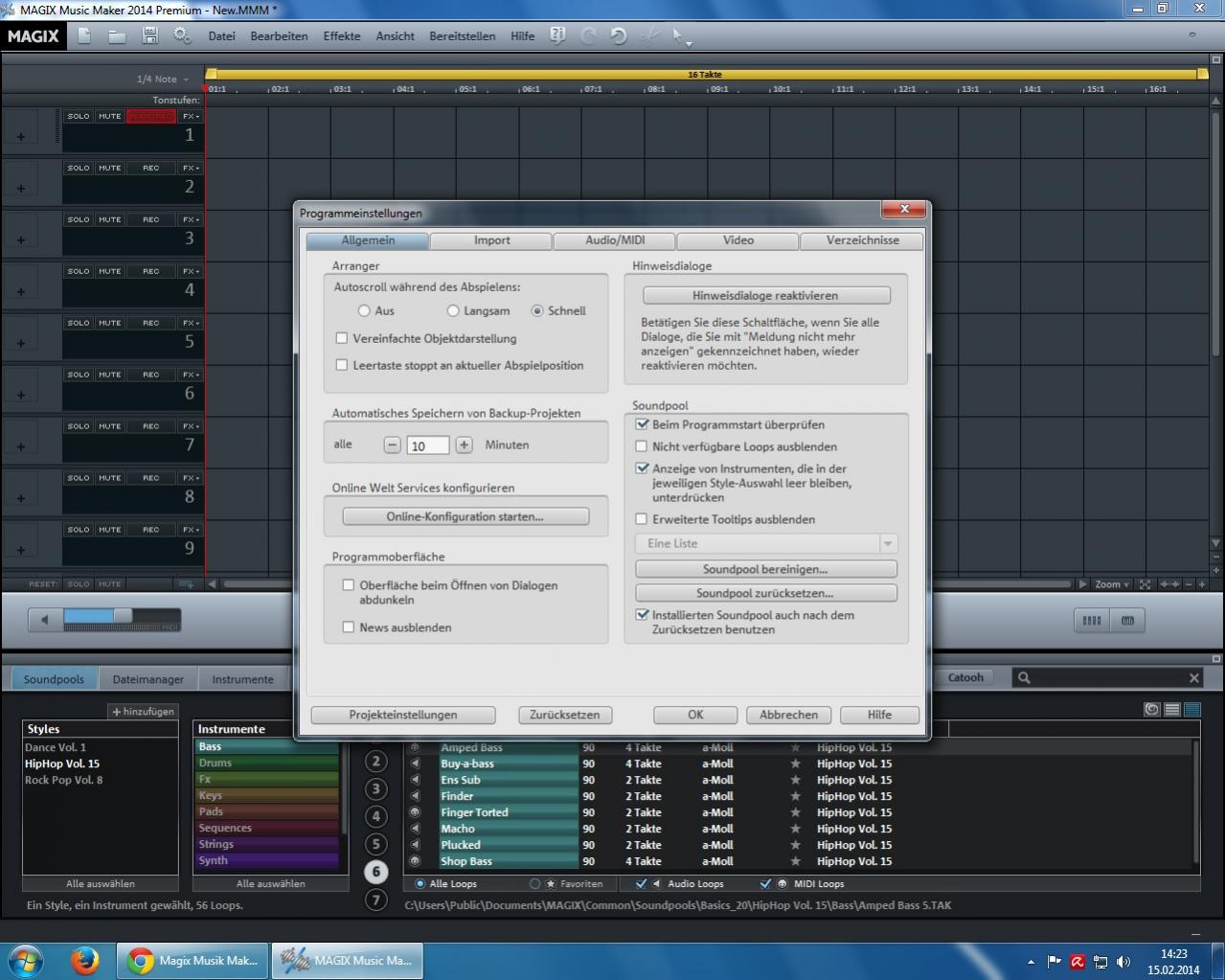Clear Soundpool search with the X icon
Screen dimensions: 1225x980
pyautogui.click(x=1194, y=678)
